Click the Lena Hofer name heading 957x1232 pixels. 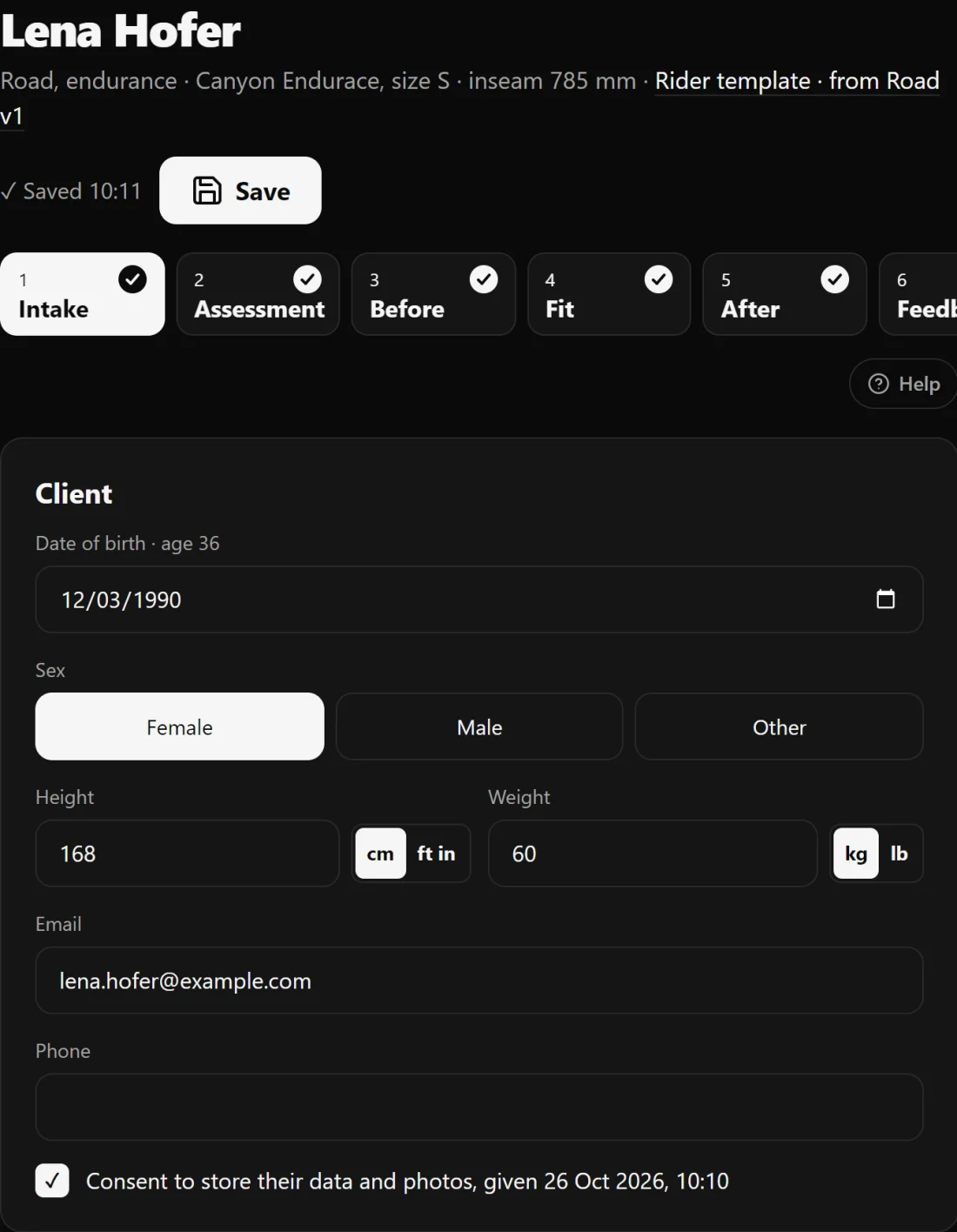click(x=121, y=31)
